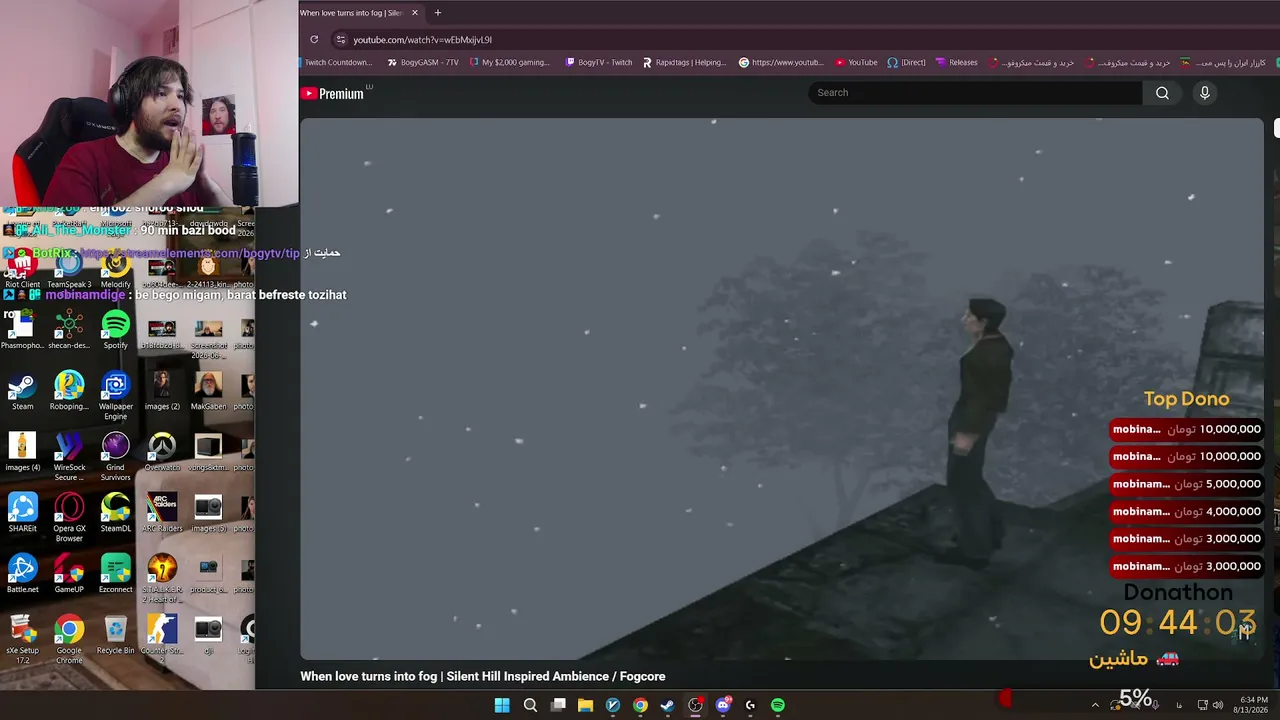Open the 'My $2,000 gaming' bookmark
Viewport: 1280px width, 720px height.
point(509,62)
